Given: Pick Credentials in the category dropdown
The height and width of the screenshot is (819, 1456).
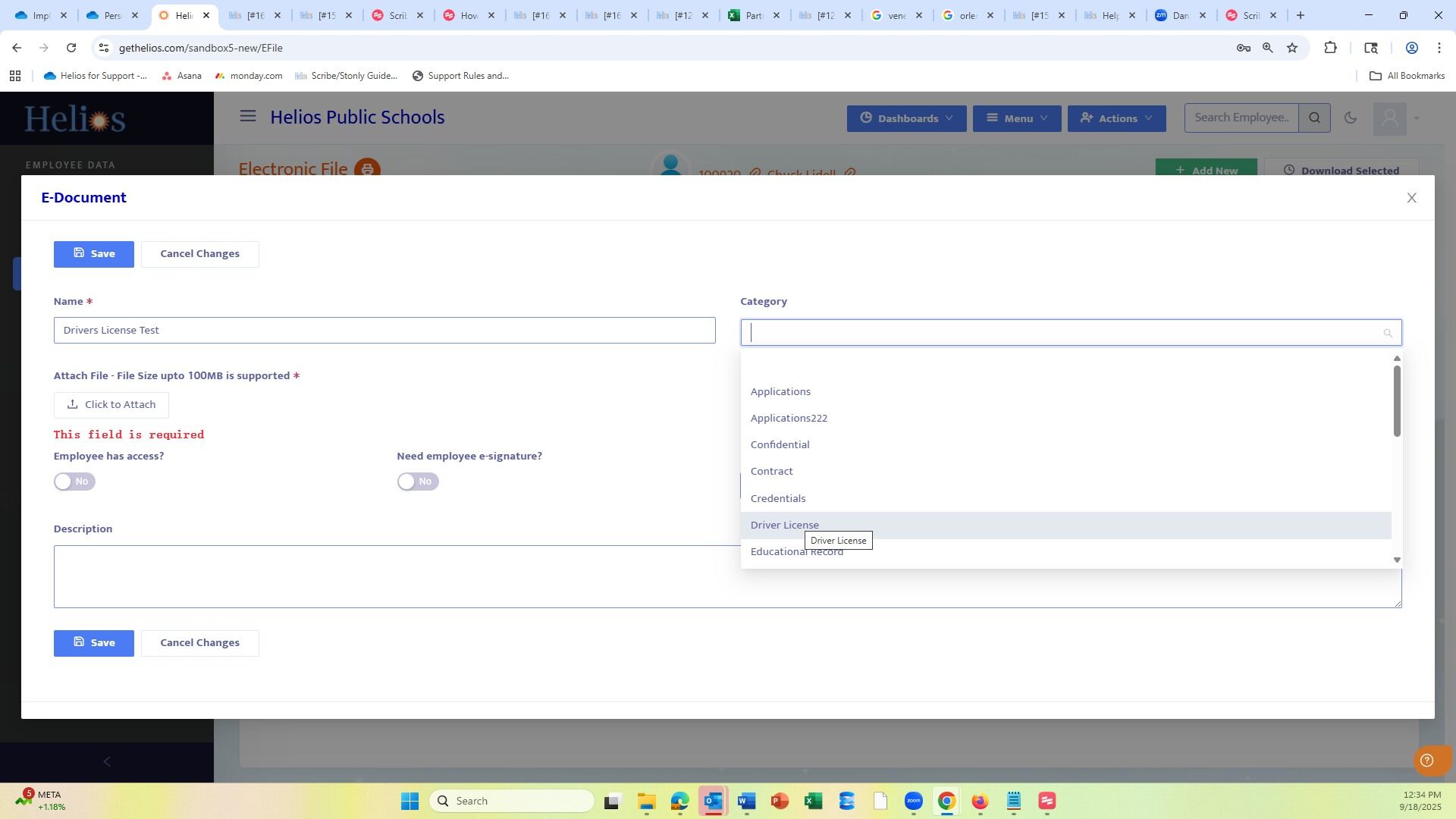Looking at the screenshot, I should click(778, 498).
